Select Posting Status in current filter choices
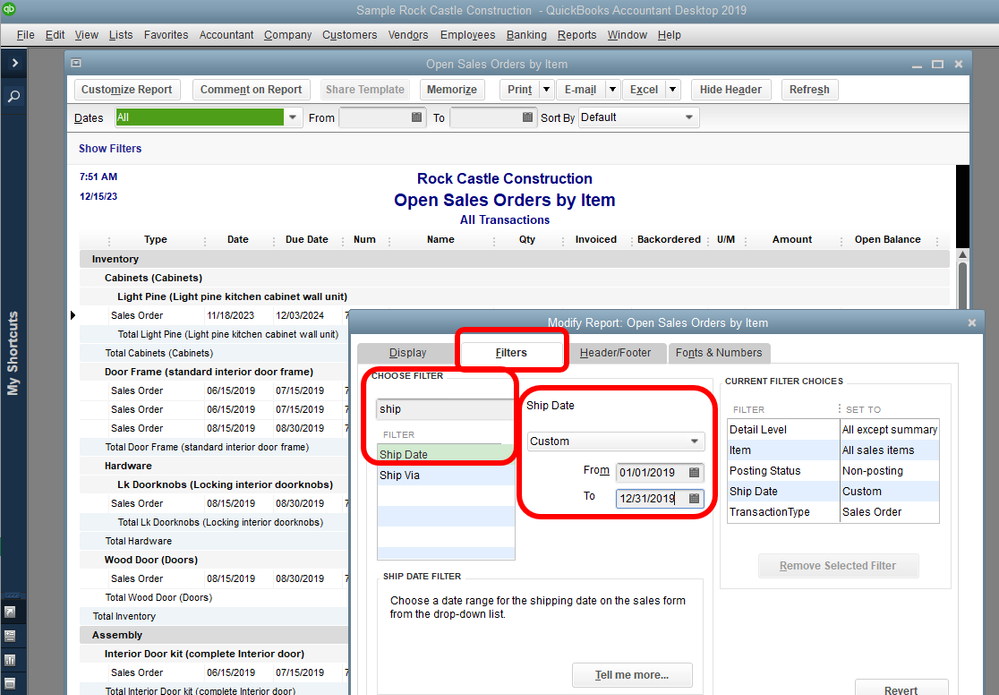 coord(833,471)
